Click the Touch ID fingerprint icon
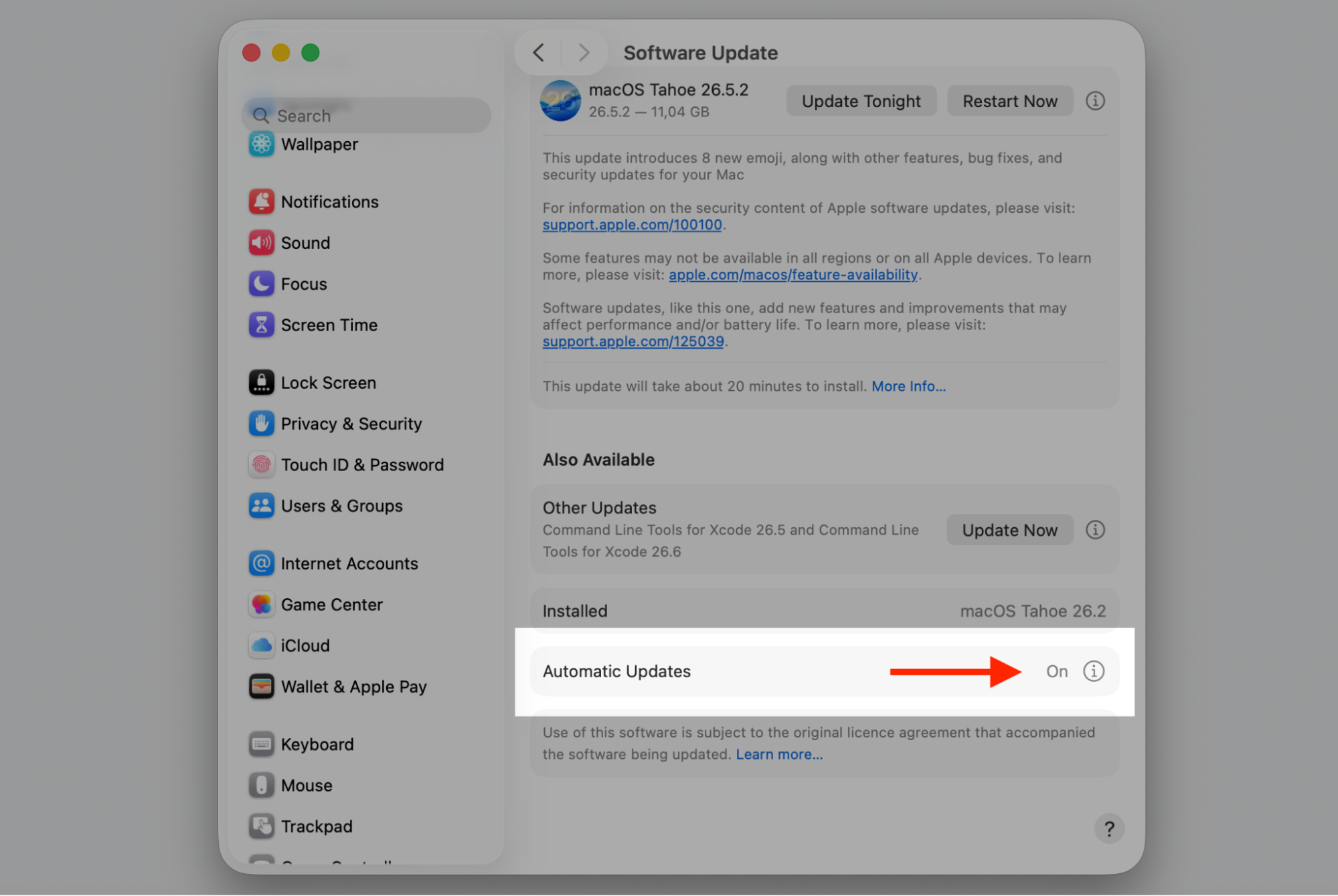 click(x=261, y=464)
